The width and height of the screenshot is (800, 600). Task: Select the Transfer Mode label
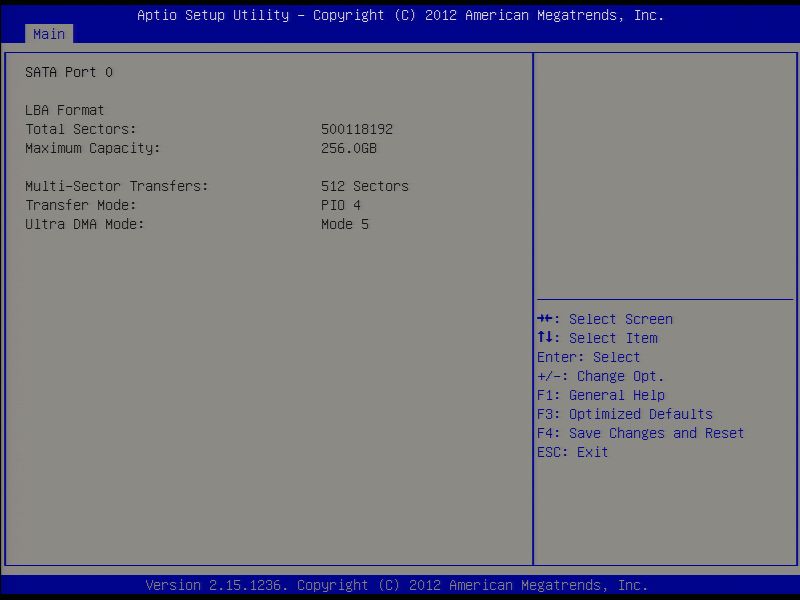81,205
